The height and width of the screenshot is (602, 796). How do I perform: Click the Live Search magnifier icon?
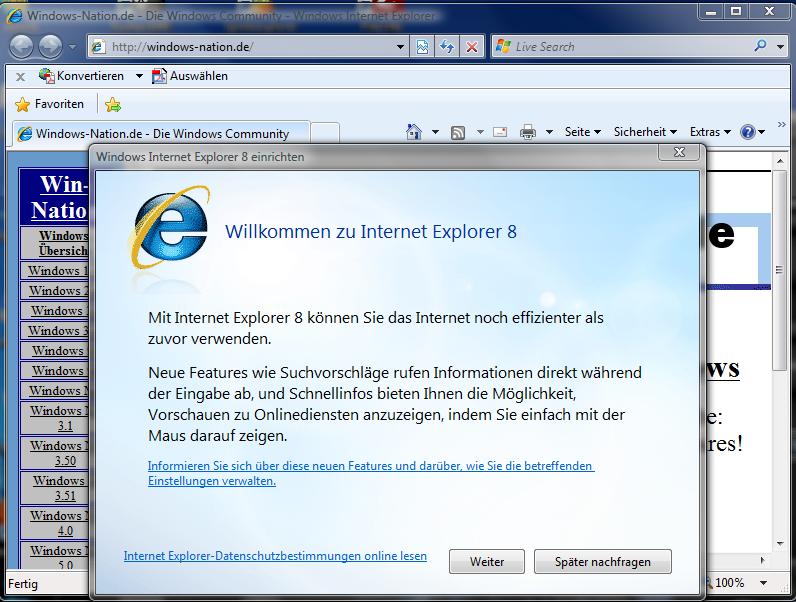coord(762,46)
